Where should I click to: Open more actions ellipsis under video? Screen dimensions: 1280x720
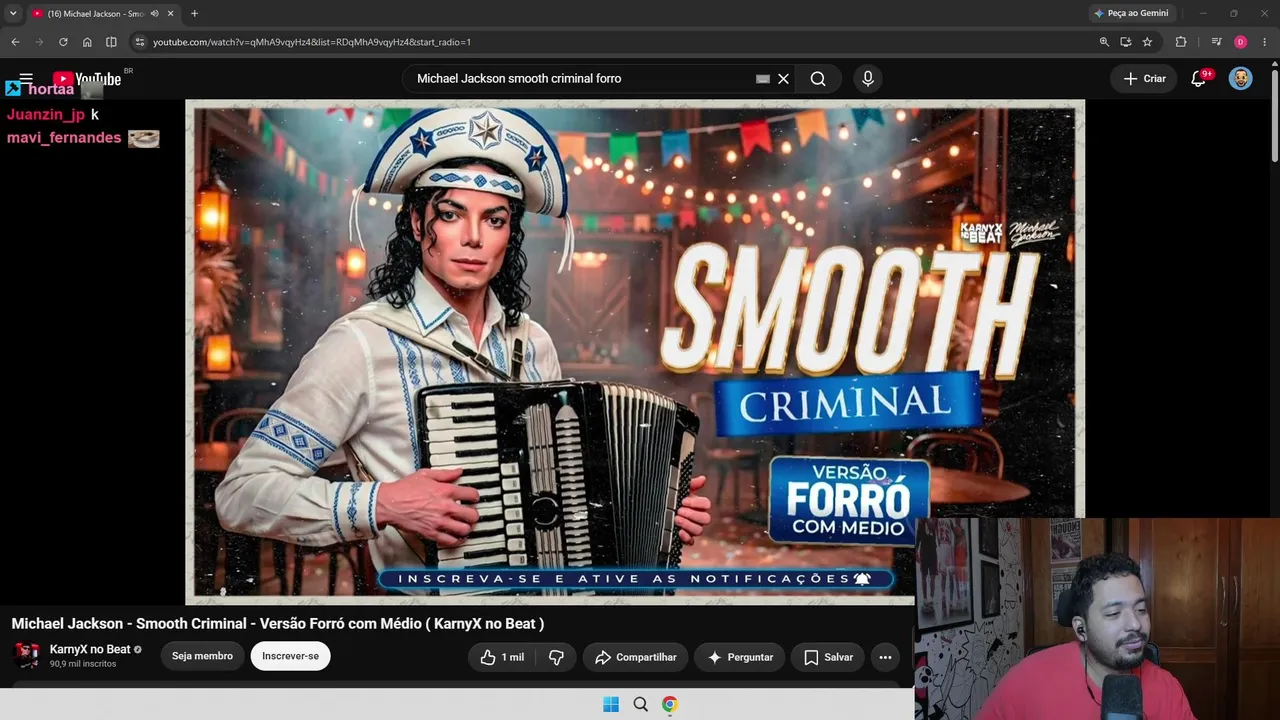click(x=885, y=657)
